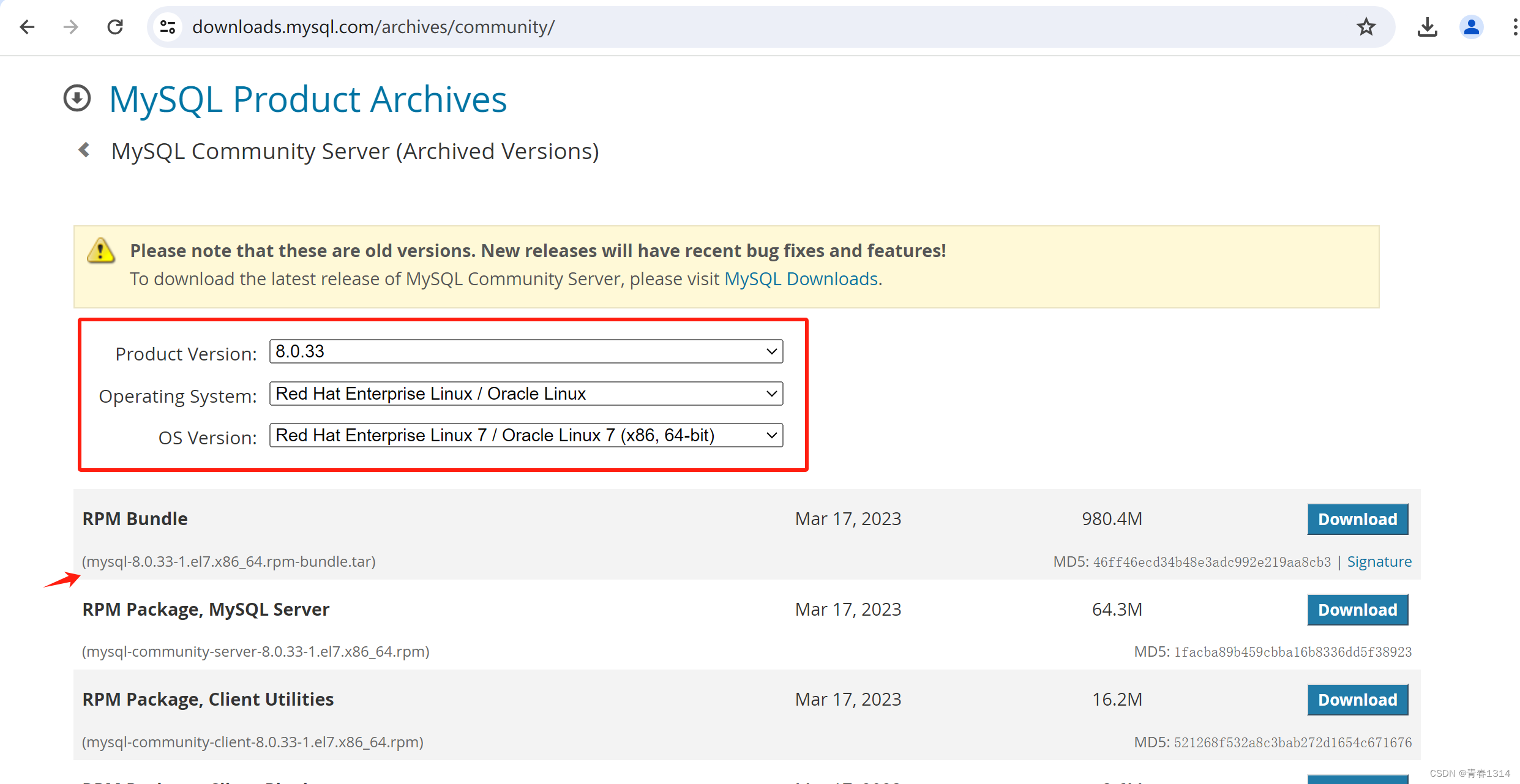Viewport: 1520px width, 784px height.
Task: Click the browser profile avatar icon
Action: pos(1471,27)
